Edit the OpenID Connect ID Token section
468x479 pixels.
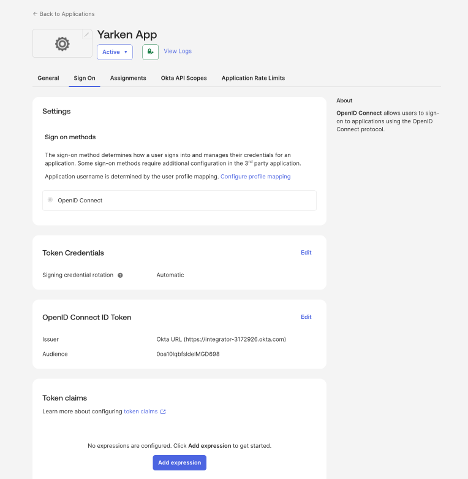306,317
